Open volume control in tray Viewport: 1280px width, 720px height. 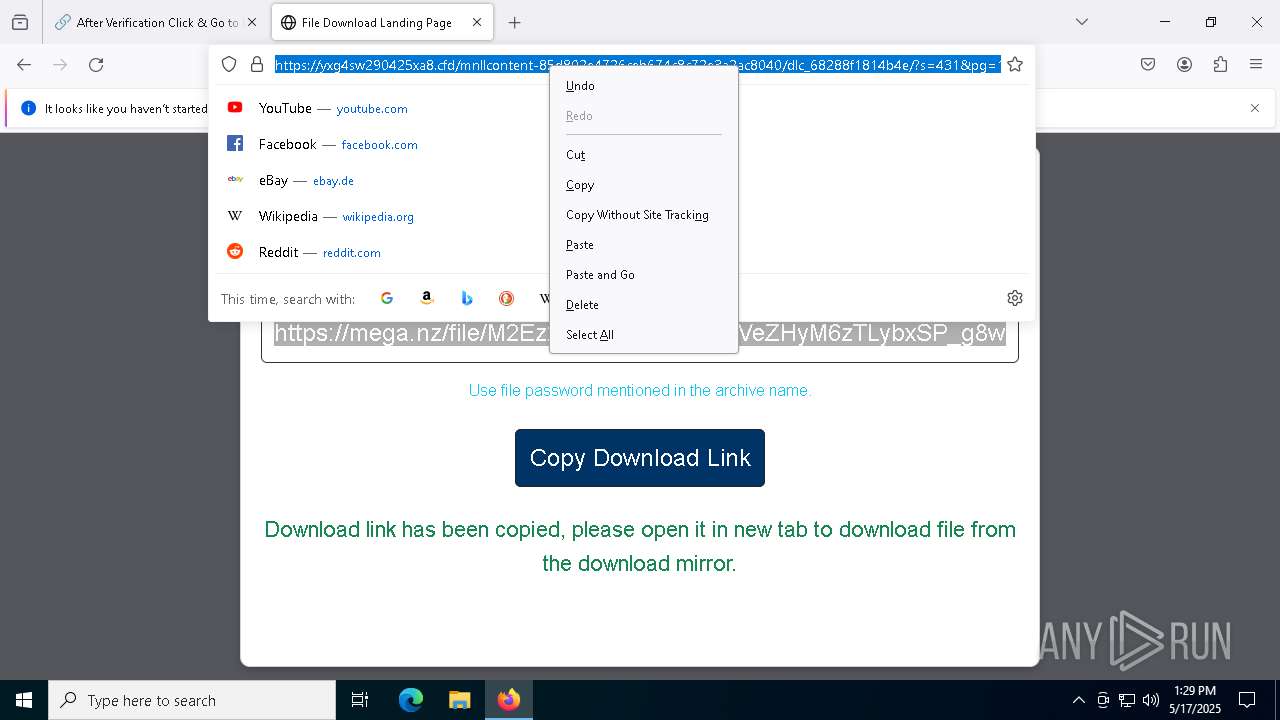coord(1151,700)
